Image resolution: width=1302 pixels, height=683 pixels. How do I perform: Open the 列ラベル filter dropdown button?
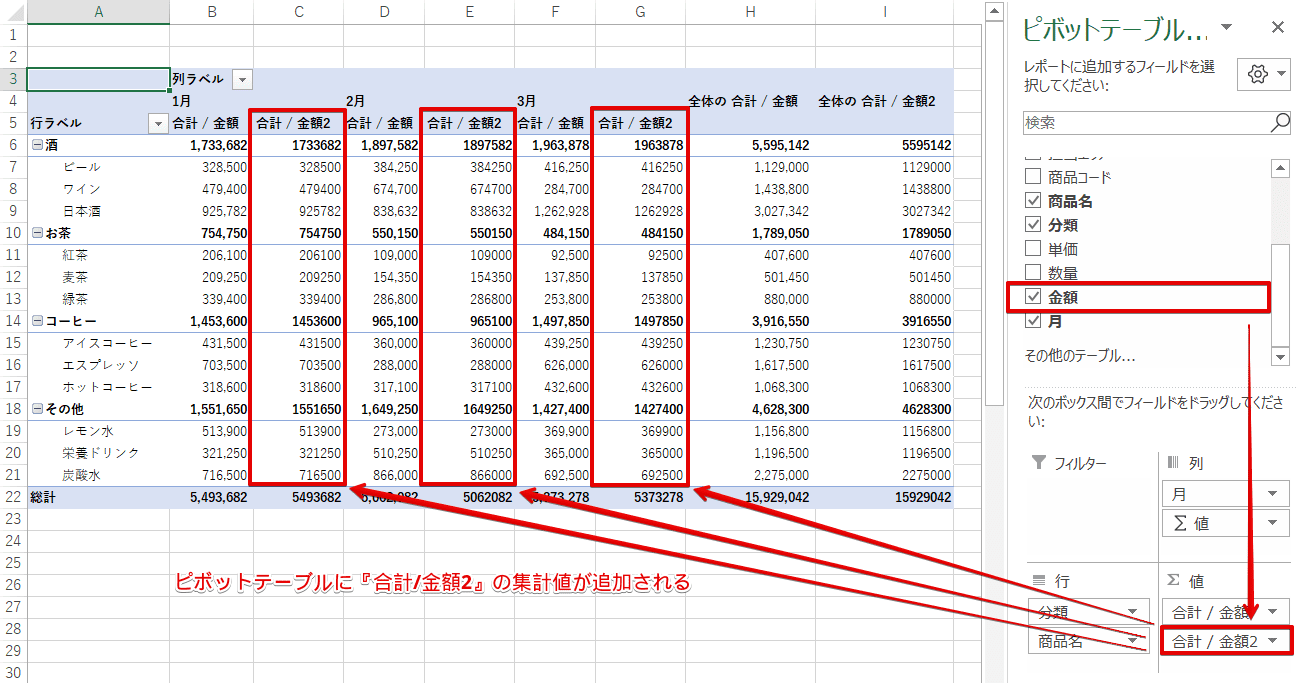[242, 79]
